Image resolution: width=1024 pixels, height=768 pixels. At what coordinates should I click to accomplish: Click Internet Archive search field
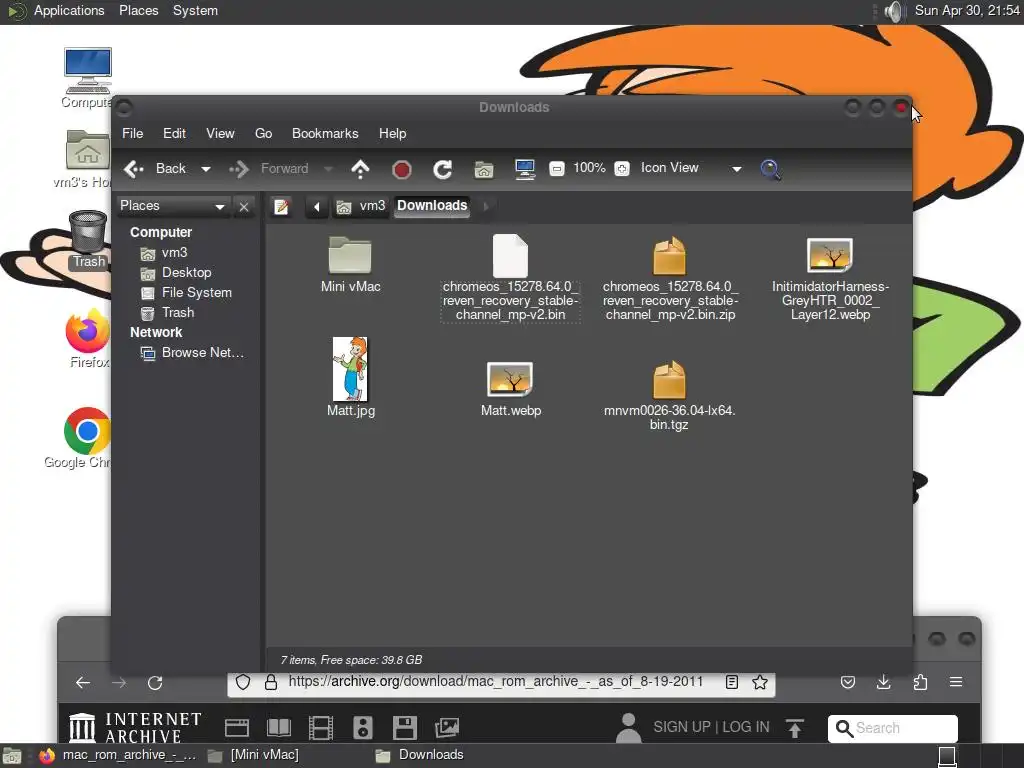(x=893, y=728)
